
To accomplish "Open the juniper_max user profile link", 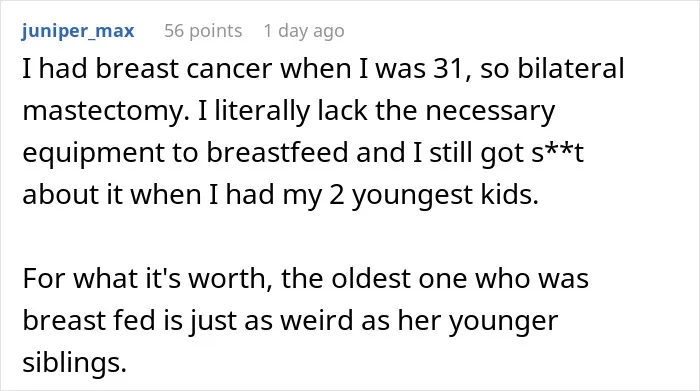I will [78, 31].
